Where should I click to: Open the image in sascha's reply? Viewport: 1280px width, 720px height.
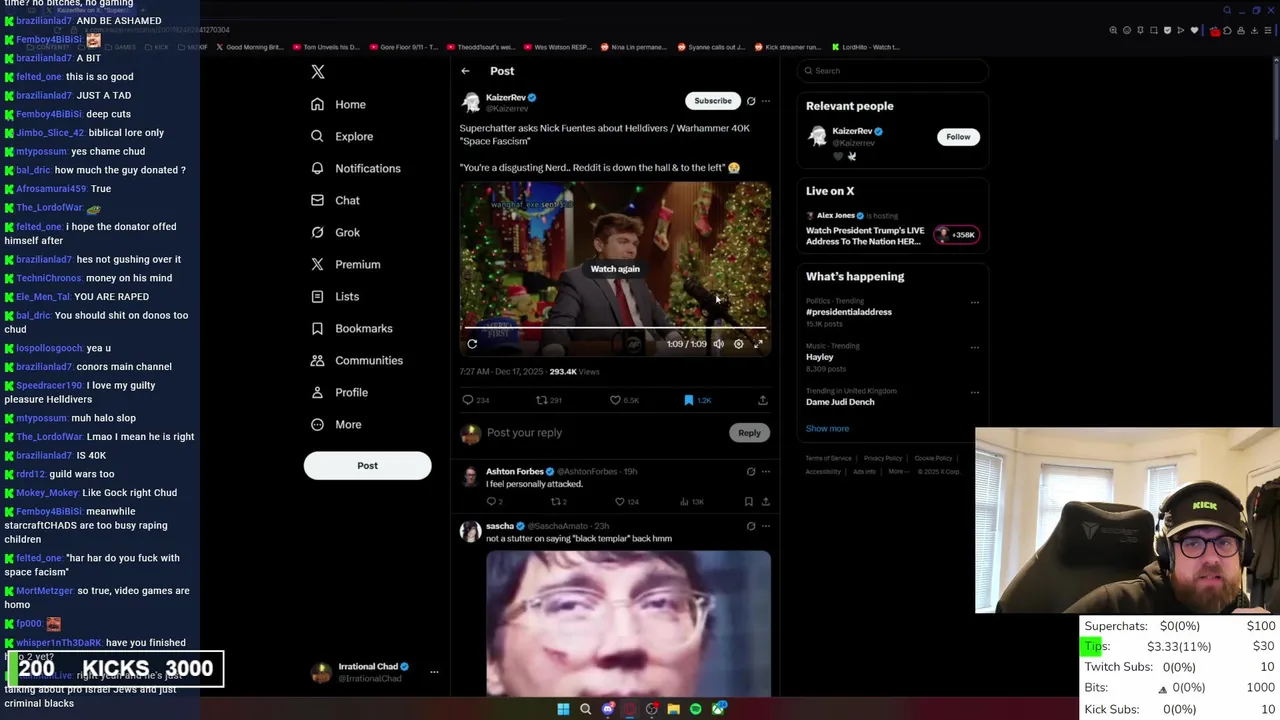(628, 622)
